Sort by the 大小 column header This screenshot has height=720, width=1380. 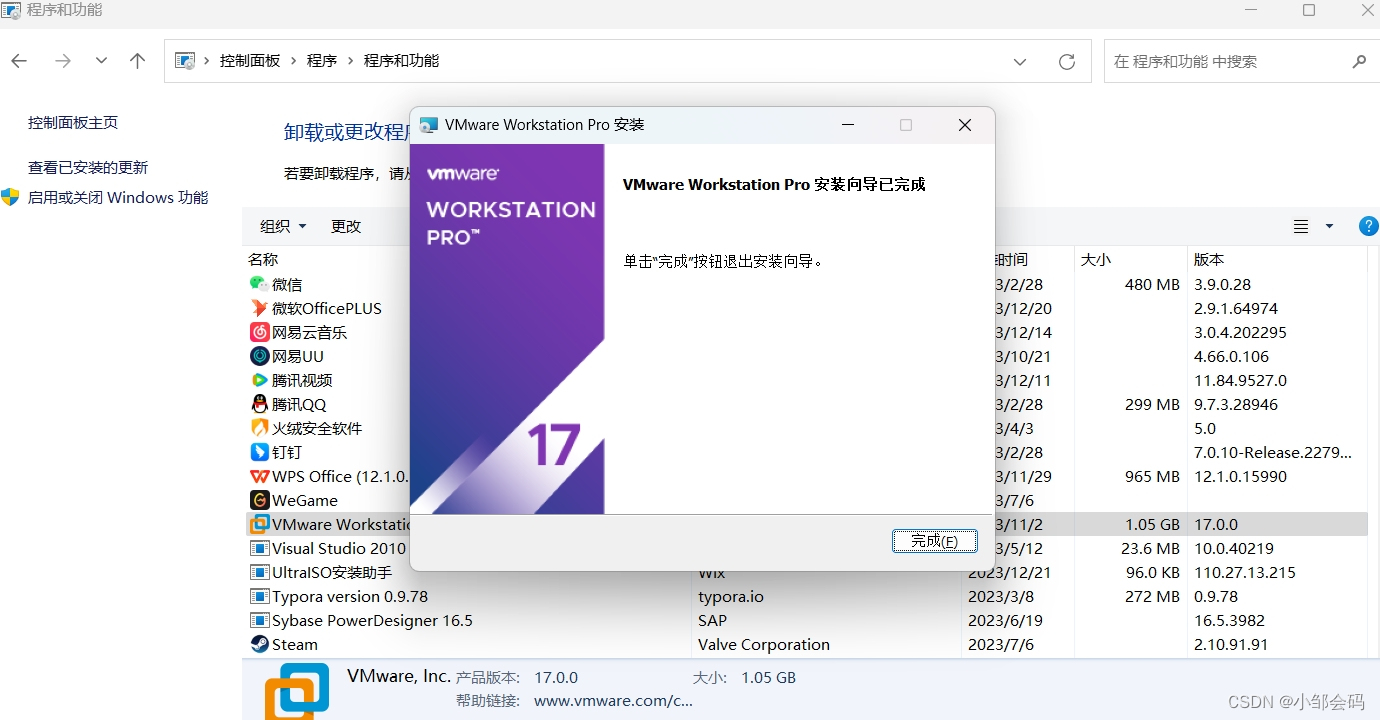[1096, 259]
